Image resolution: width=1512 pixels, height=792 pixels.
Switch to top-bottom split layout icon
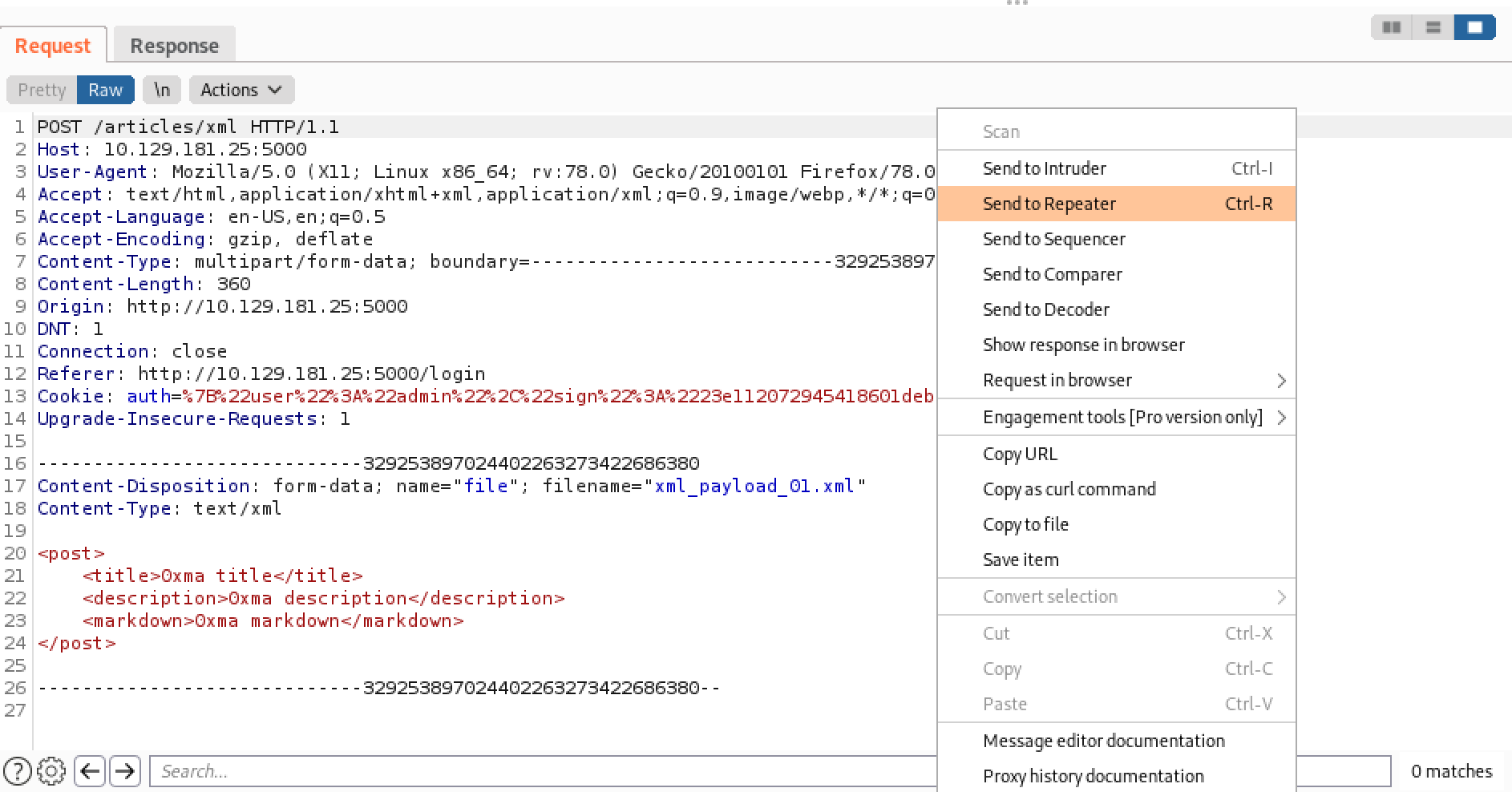pyautogui.click(x=1433, y=27)
